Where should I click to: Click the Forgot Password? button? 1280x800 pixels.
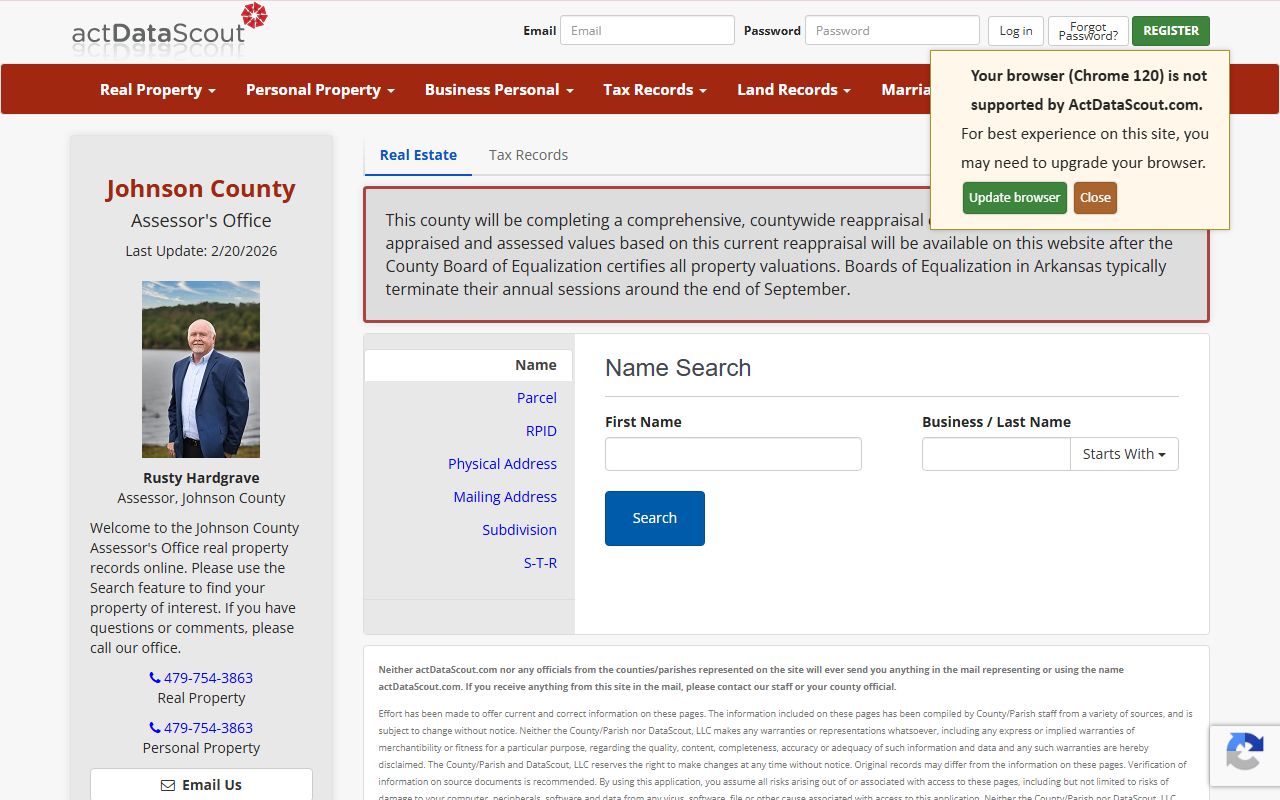coord(1088,31)
